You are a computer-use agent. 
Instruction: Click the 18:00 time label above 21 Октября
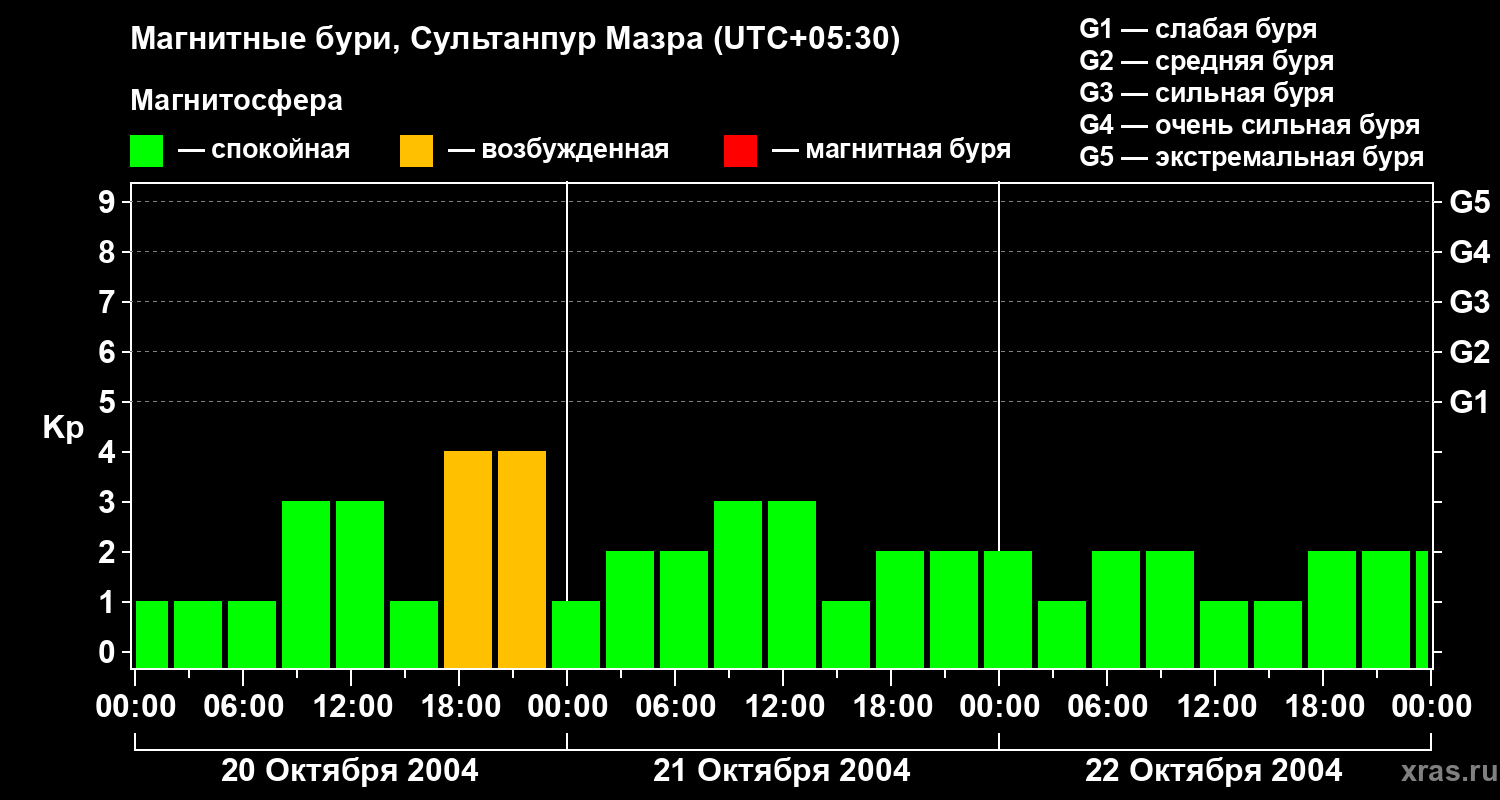point(891,706)
